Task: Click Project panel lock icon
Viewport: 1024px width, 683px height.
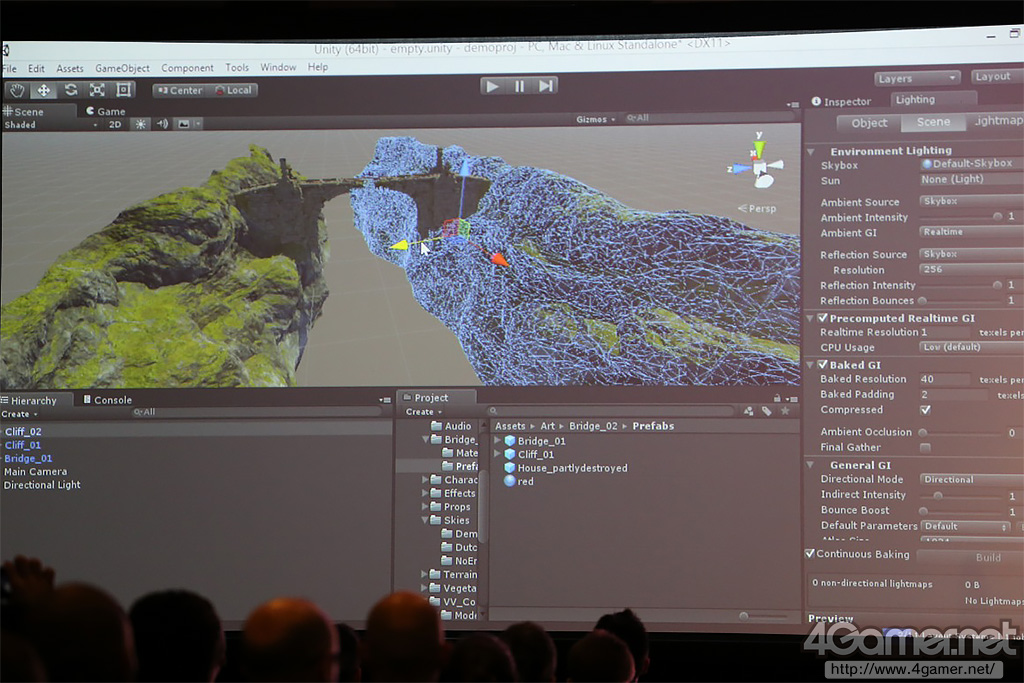Action: [x=777, y=398]
